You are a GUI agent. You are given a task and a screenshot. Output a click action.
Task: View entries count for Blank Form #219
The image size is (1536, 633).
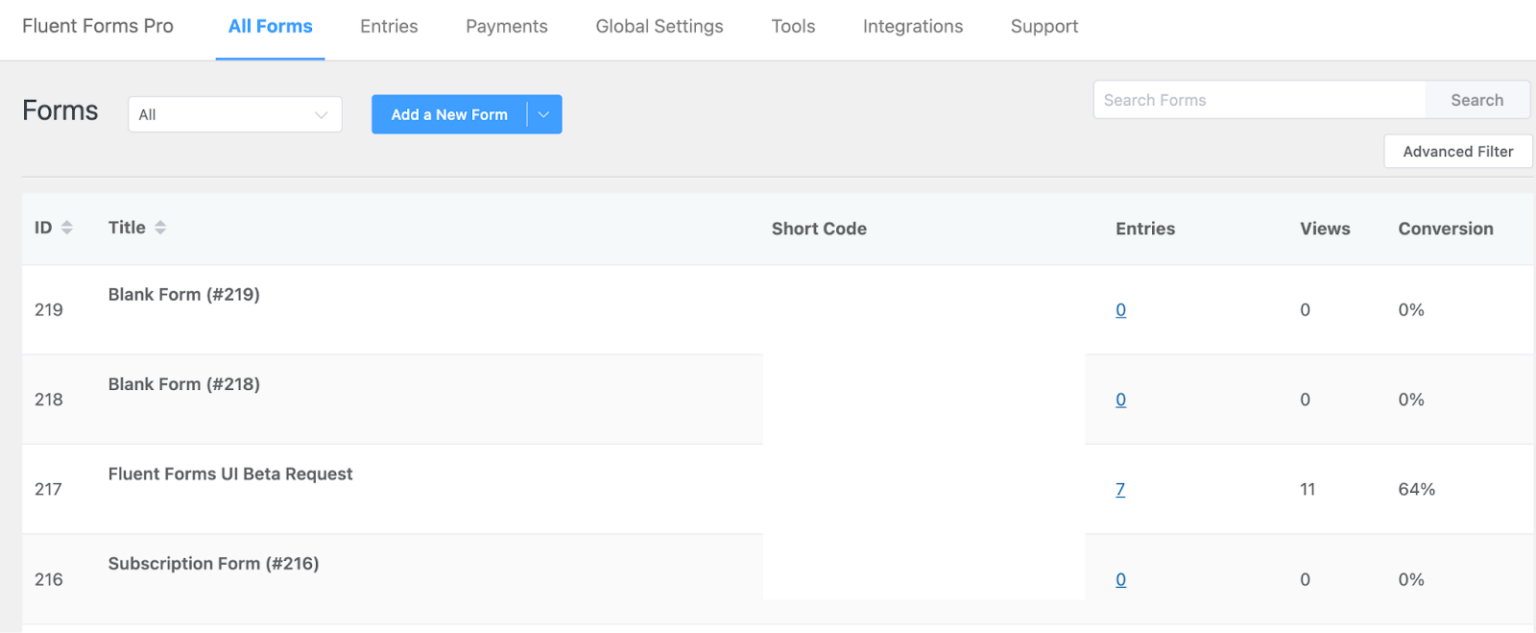point(1120,310)
